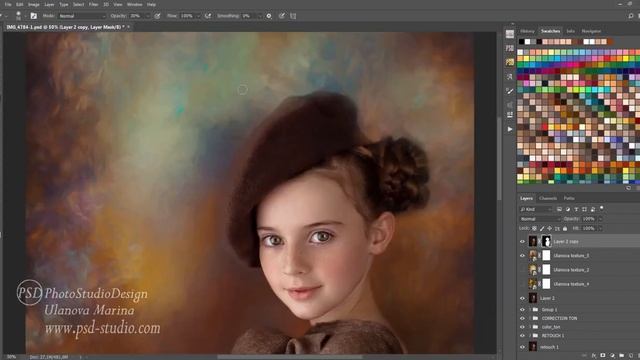Switch to the Channels tab
The width and height of the screenshot is (640, 360).
click(x=548, y=198)
